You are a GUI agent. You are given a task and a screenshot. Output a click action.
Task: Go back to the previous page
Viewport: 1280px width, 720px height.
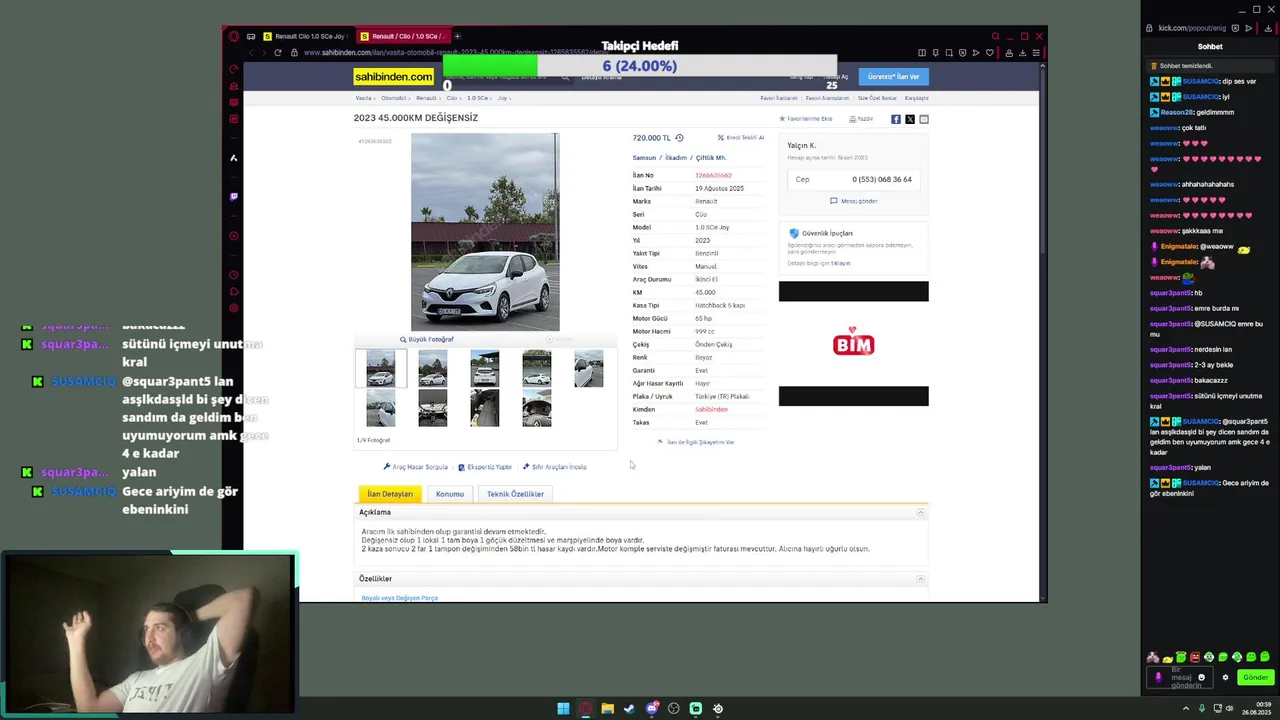250,53
